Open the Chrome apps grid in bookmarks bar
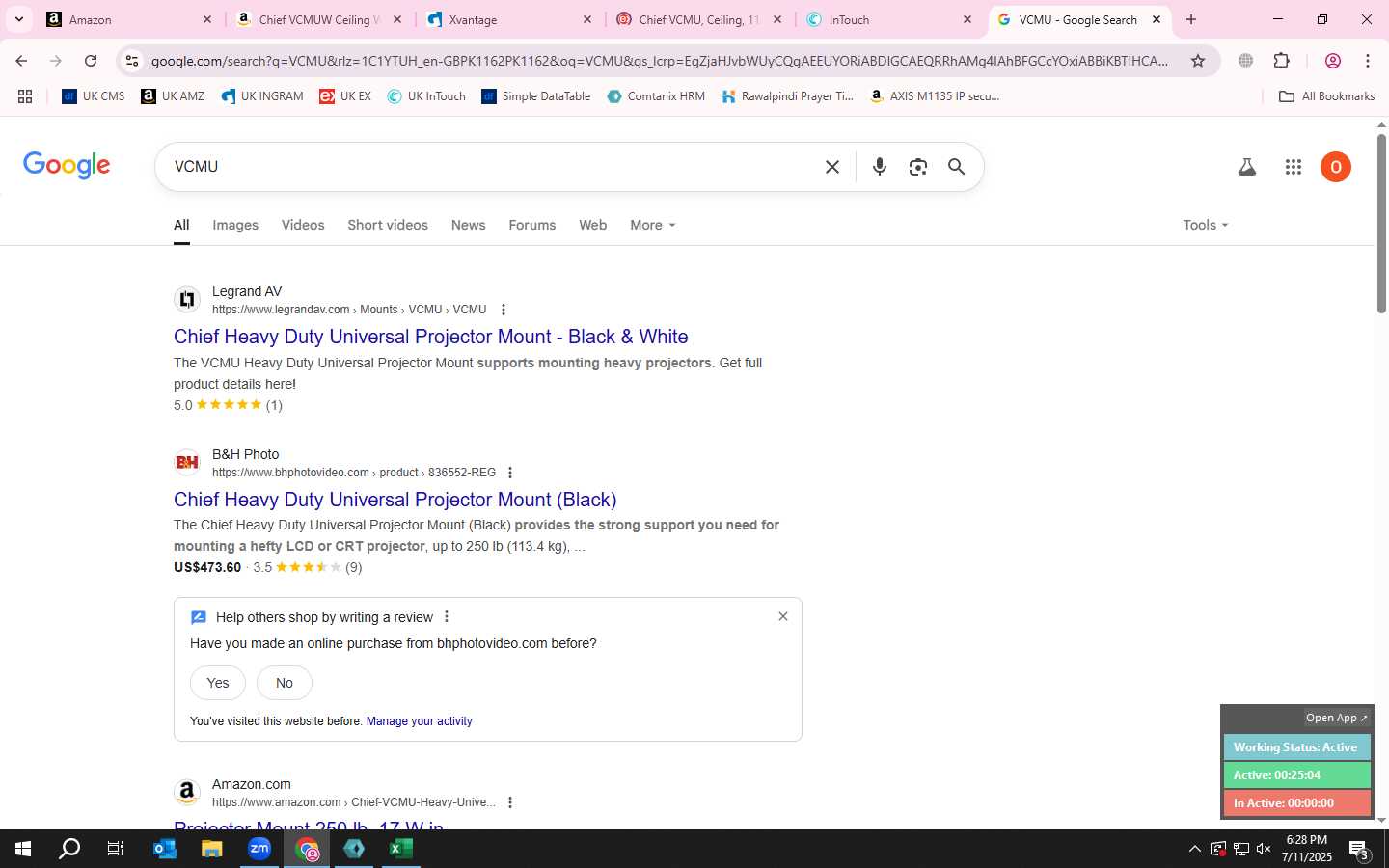The width and height of the screenshot is (1389, 868). 25,96
